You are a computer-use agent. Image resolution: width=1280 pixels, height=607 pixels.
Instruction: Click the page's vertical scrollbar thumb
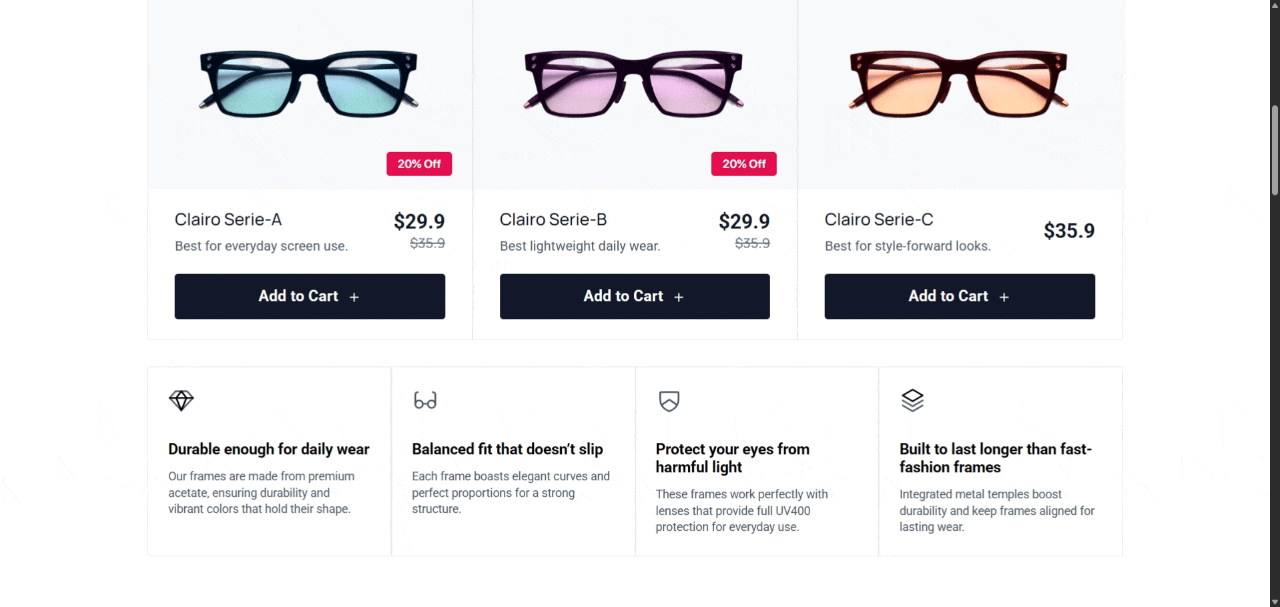[1274, 150]
